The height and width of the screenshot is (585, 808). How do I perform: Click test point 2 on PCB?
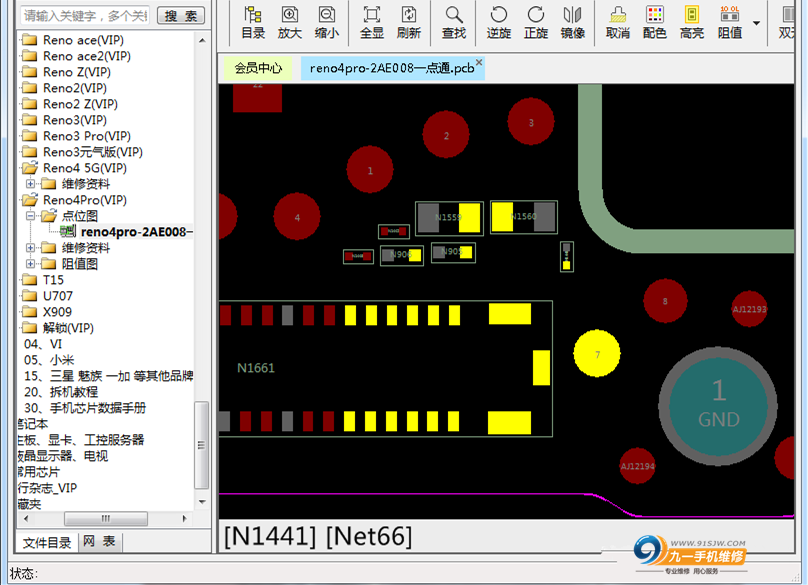(x=446, y=135)
